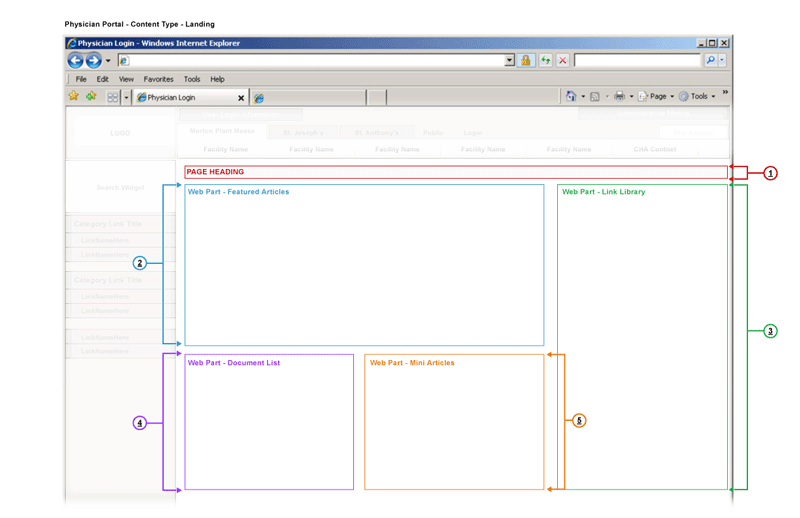Open the Tools menu in menu bar
This screenshot has width=800, height=518.
point(192,79)
